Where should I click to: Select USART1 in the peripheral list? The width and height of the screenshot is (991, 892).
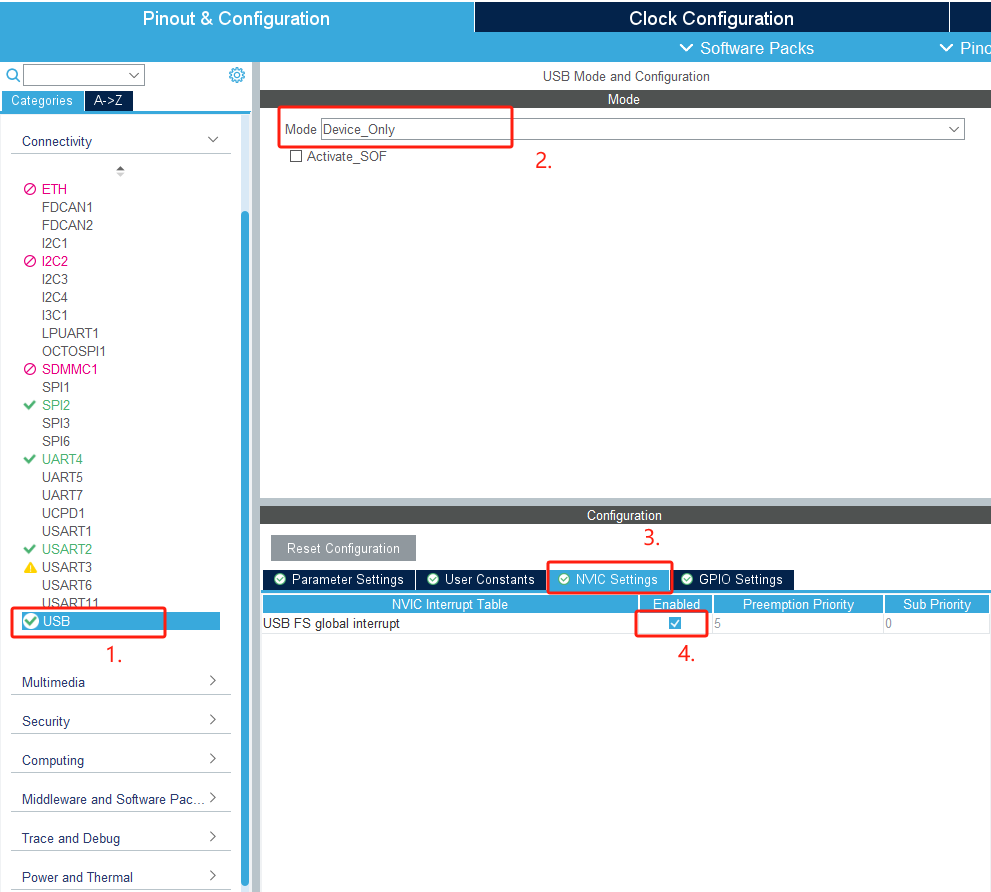pyautogui.click(x=66, y=531)
